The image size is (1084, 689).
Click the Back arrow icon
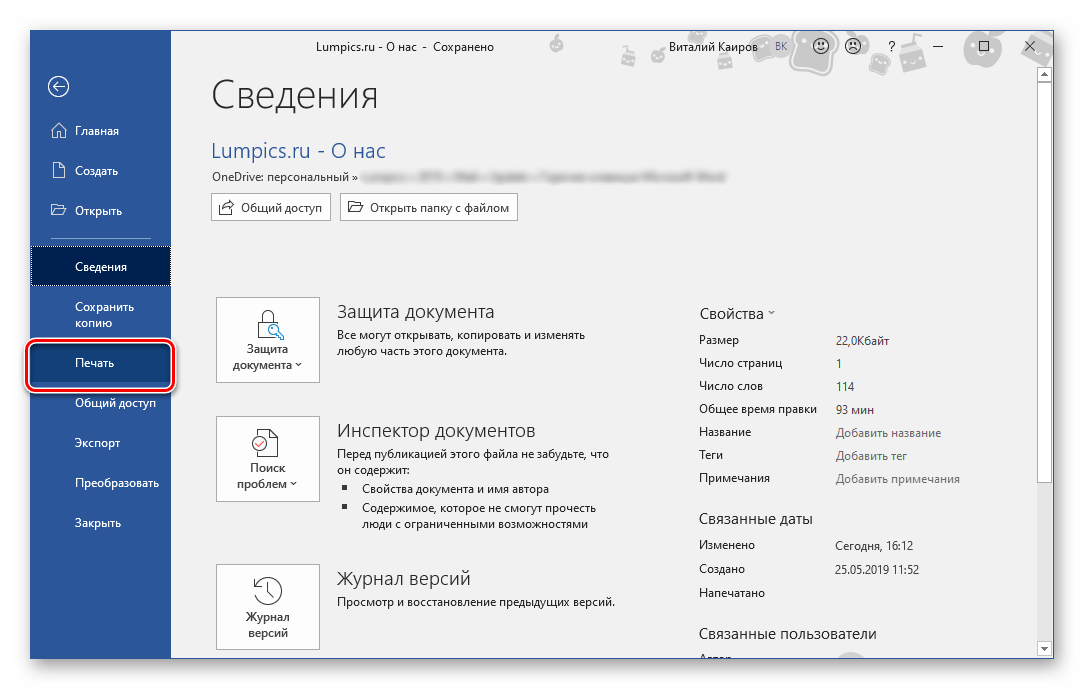click(x=58, y=87)
